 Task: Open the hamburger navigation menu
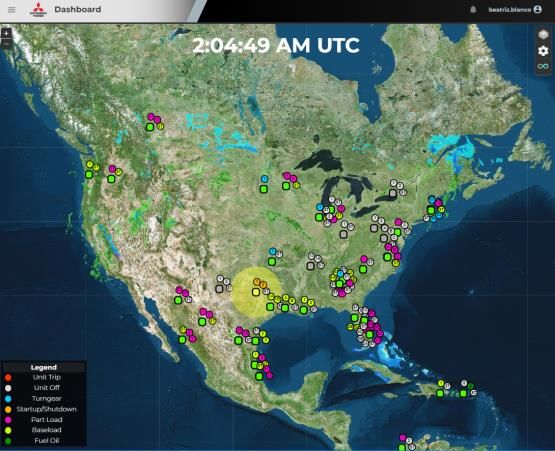pyautogui.click(x=12, y=10)
